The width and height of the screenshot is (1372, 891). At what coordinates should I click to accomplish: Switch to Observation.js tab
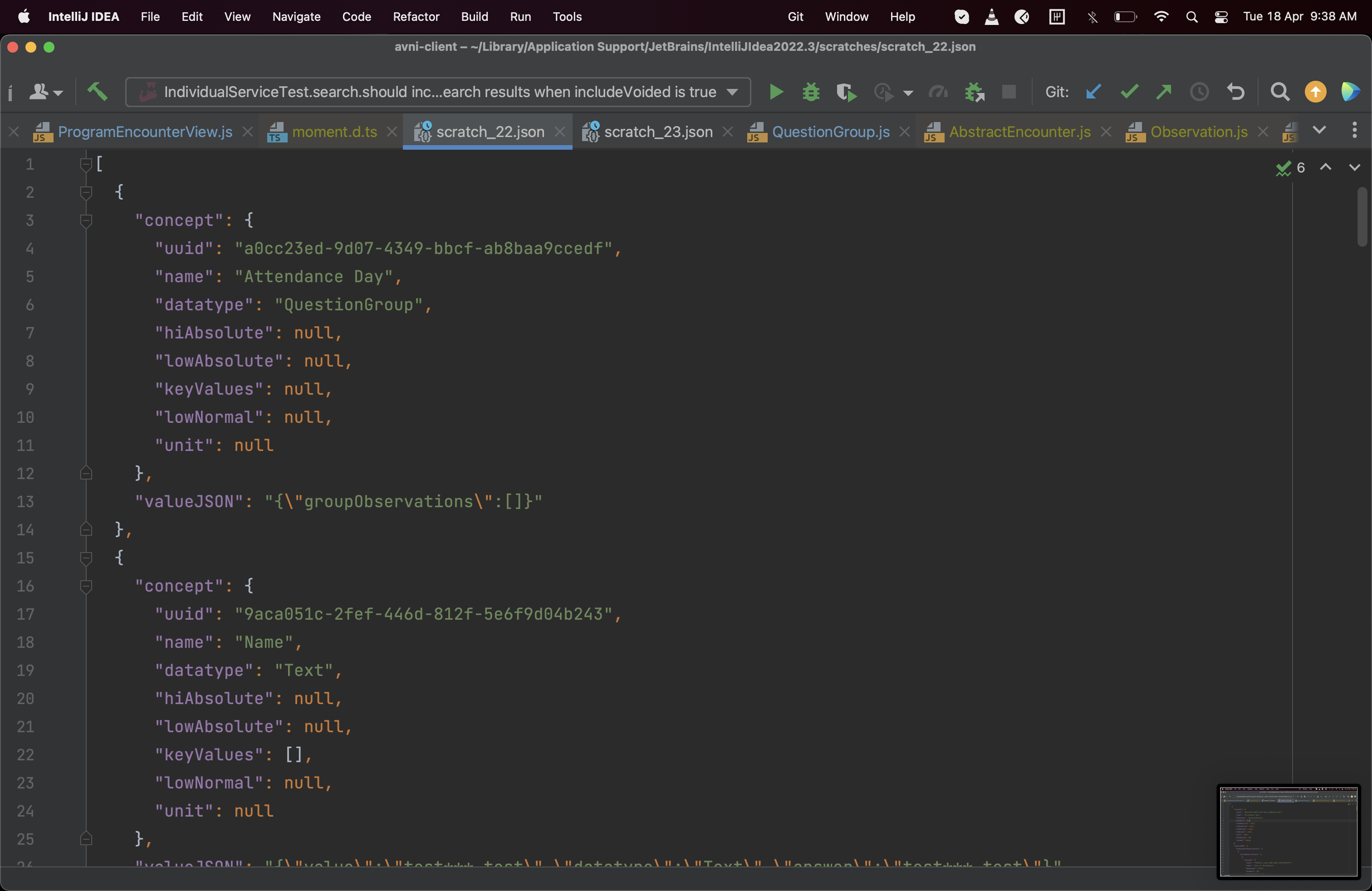1199,132
